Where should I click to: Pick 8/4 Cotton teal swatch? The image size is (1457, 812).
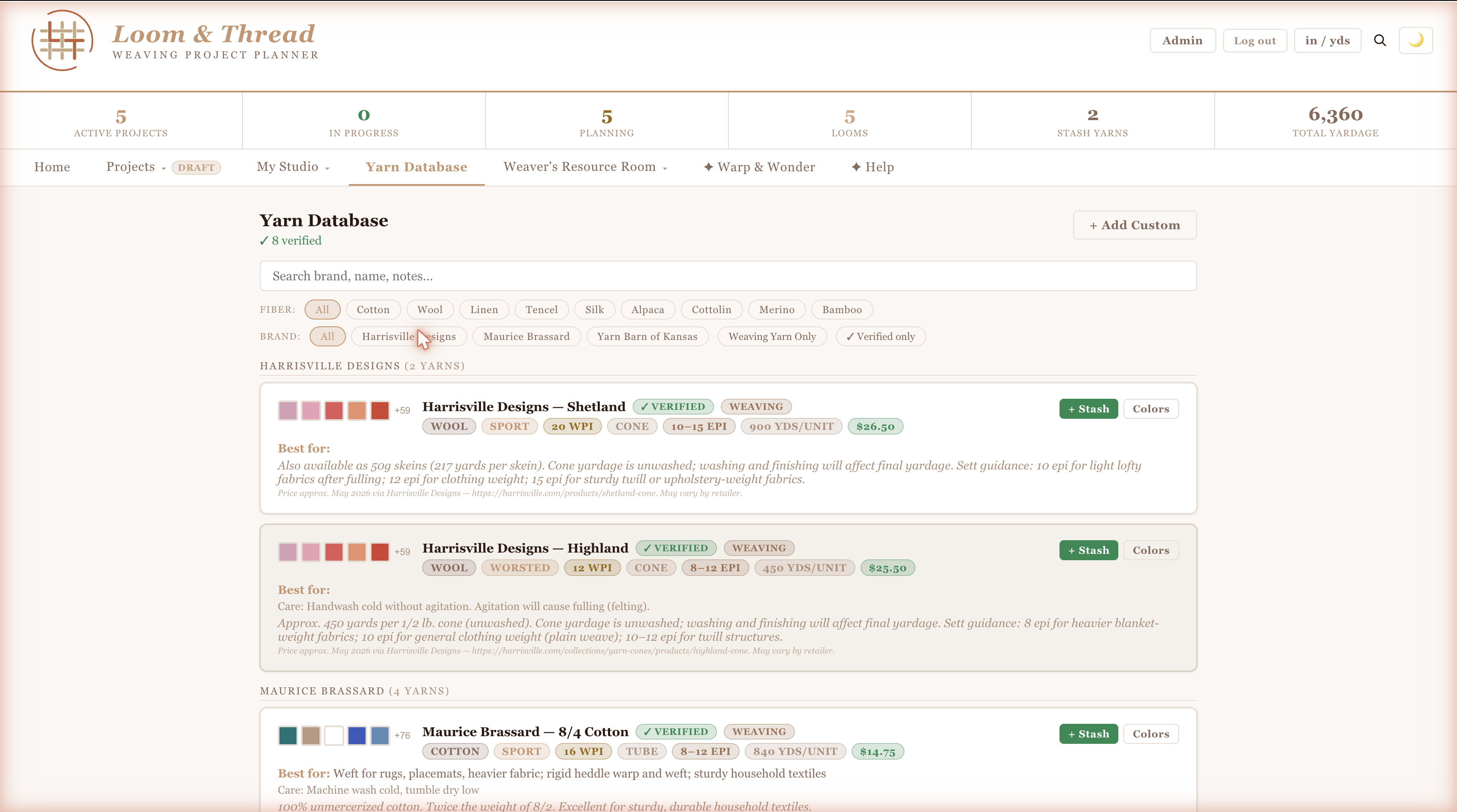coord(288,736)
